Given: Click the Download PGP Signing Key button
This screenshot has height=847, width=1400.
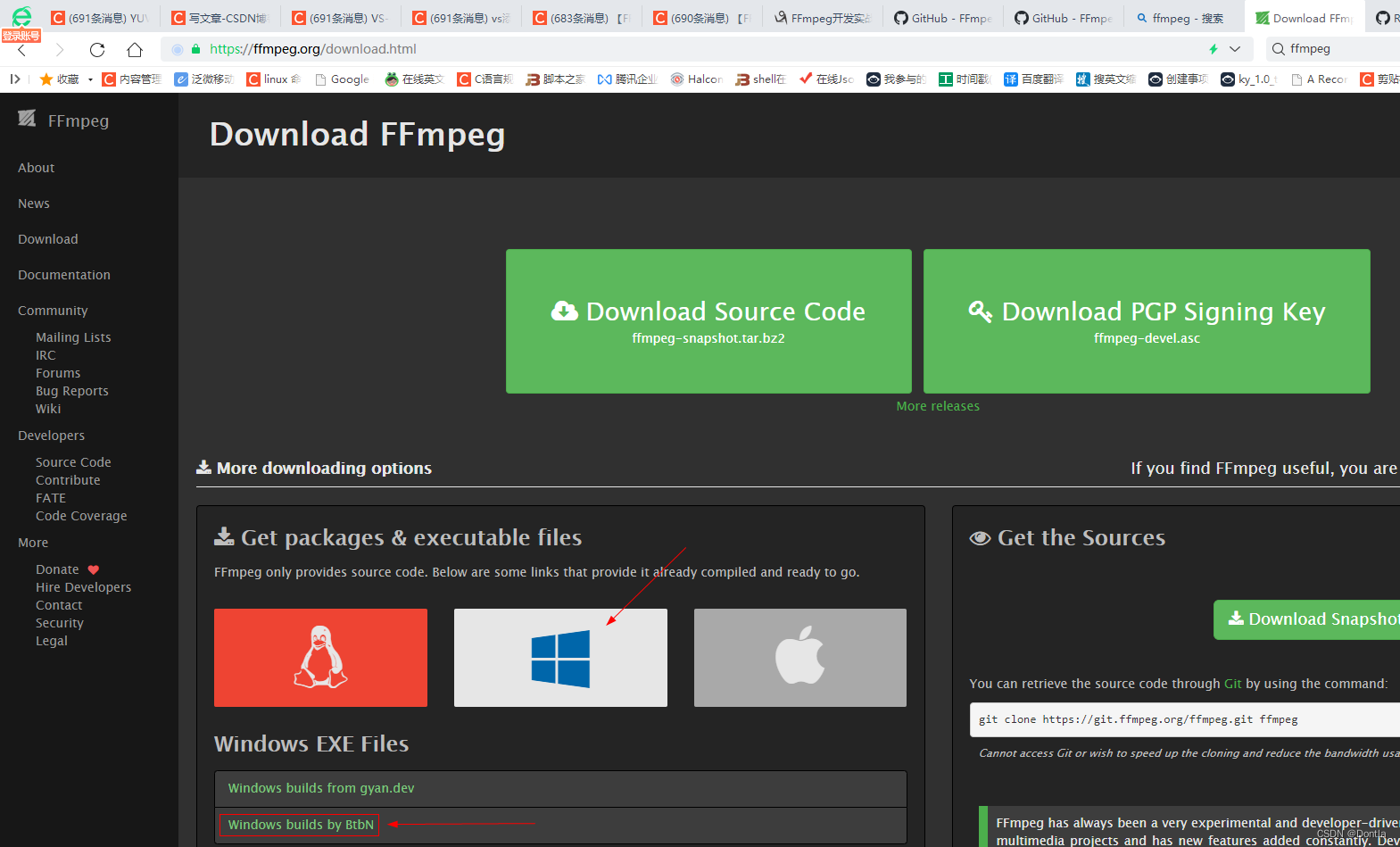Looking at the screenshot, I should [1147, 321].
